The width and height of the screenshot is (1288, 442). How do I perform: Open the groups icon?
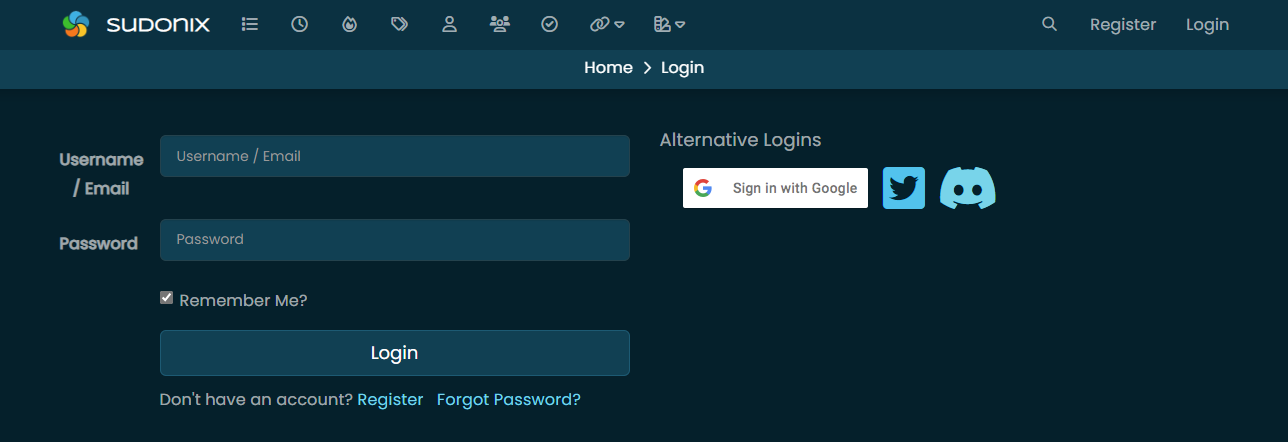click(x=500, y=24)
